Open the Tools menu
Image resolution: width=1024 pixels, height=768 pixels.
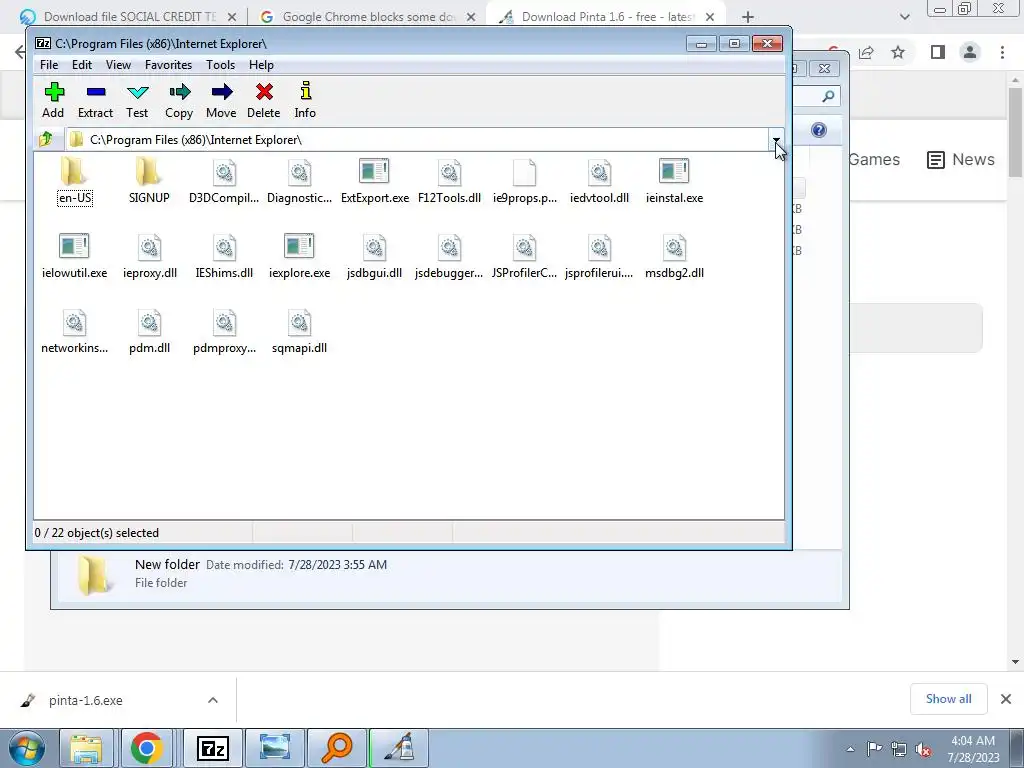click(220, 65)
